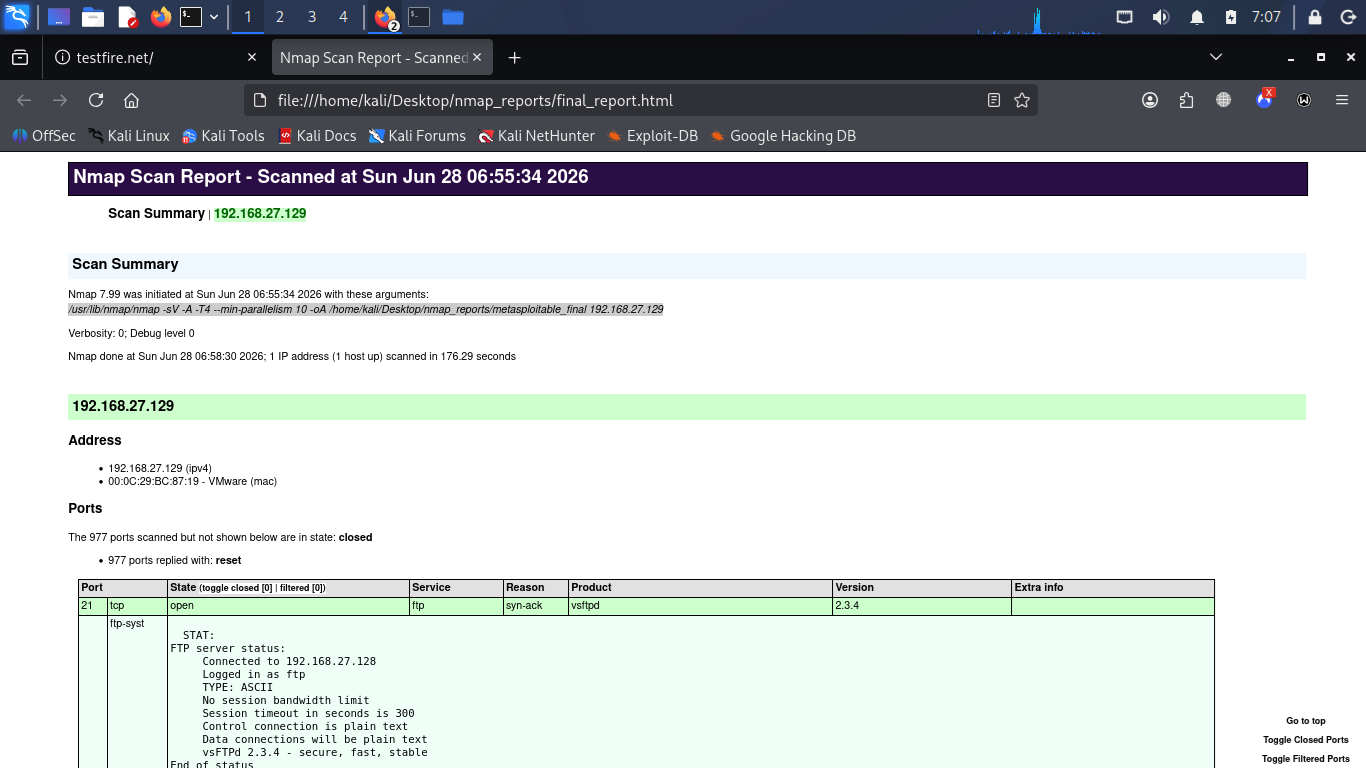The image size is (1366, 768).
Task: Bookmark this page with the star icon
Action: pyautogui.click(x=1022, y=100)
